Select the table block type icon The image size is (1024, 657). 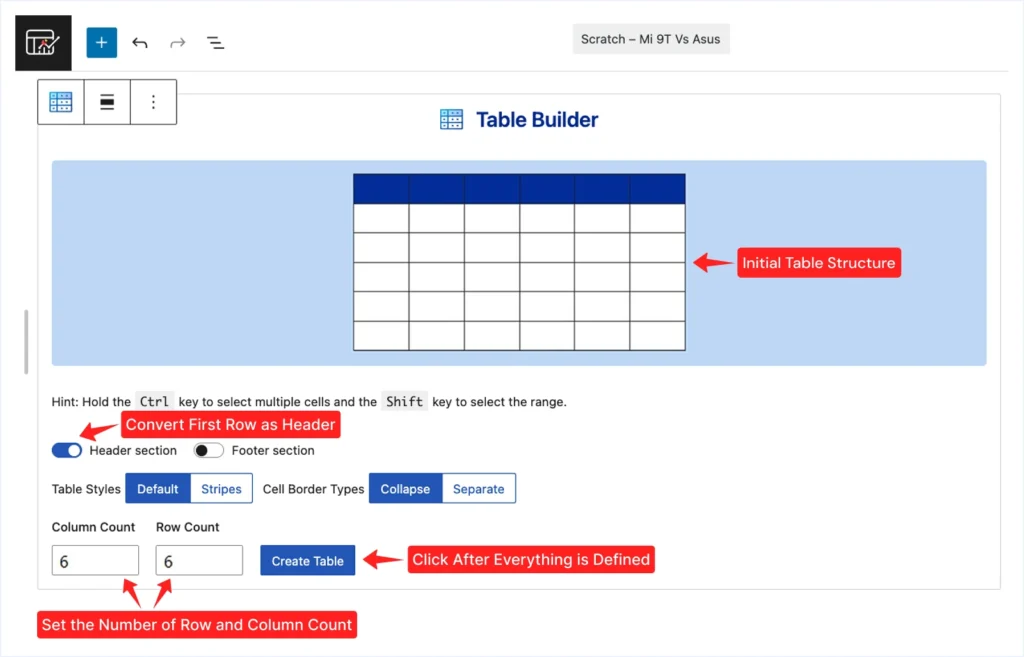pos(61,102)
